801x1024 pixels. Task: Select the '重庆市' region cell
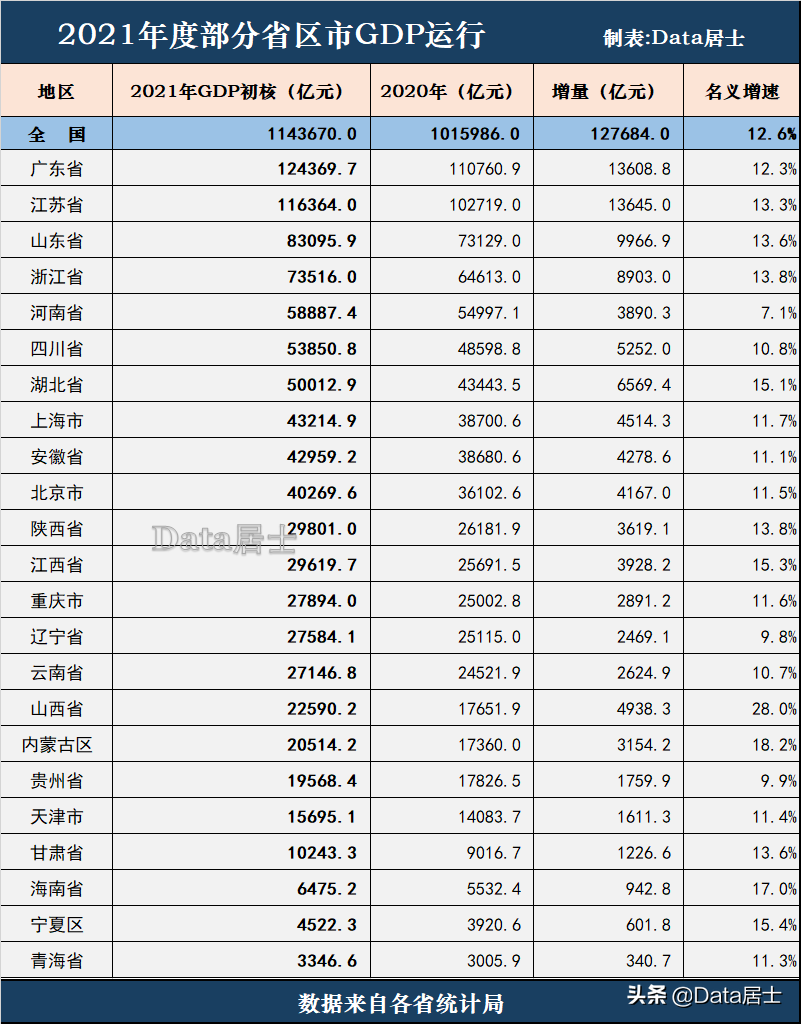(x=57, y=600)
